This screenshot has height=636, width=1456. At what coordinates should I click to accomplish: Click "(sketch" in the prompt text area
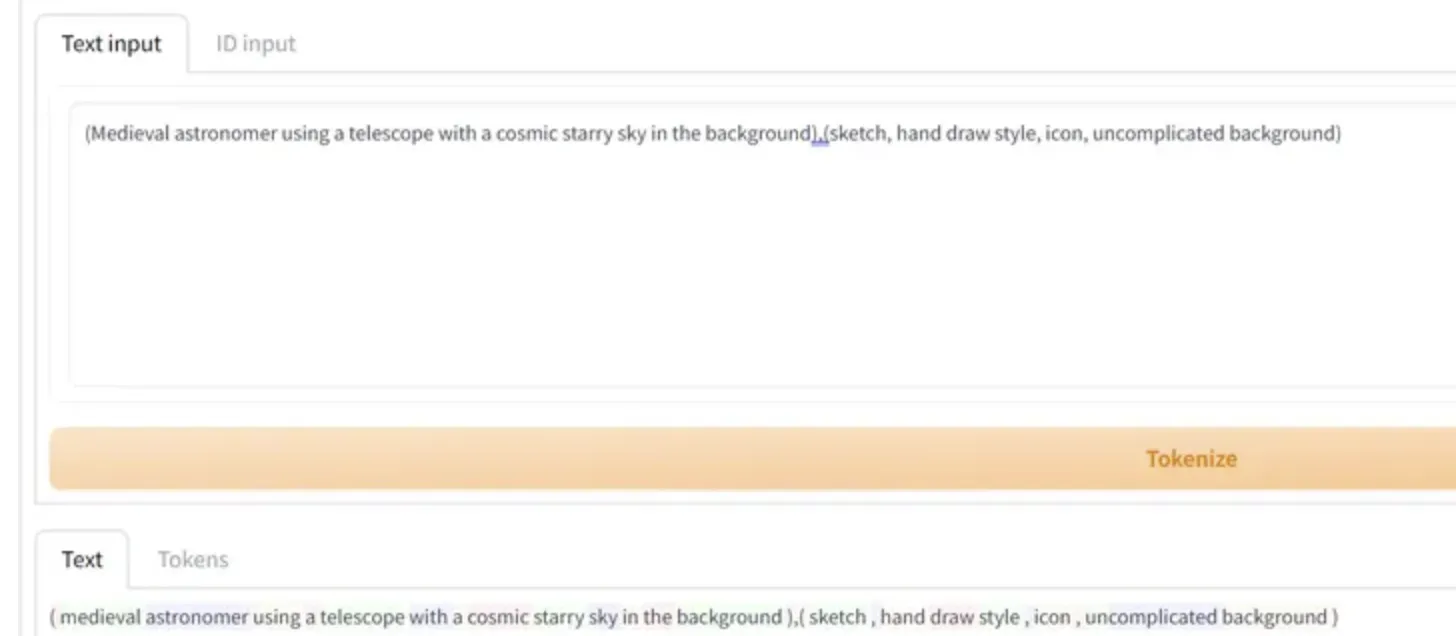pos(857,134)
